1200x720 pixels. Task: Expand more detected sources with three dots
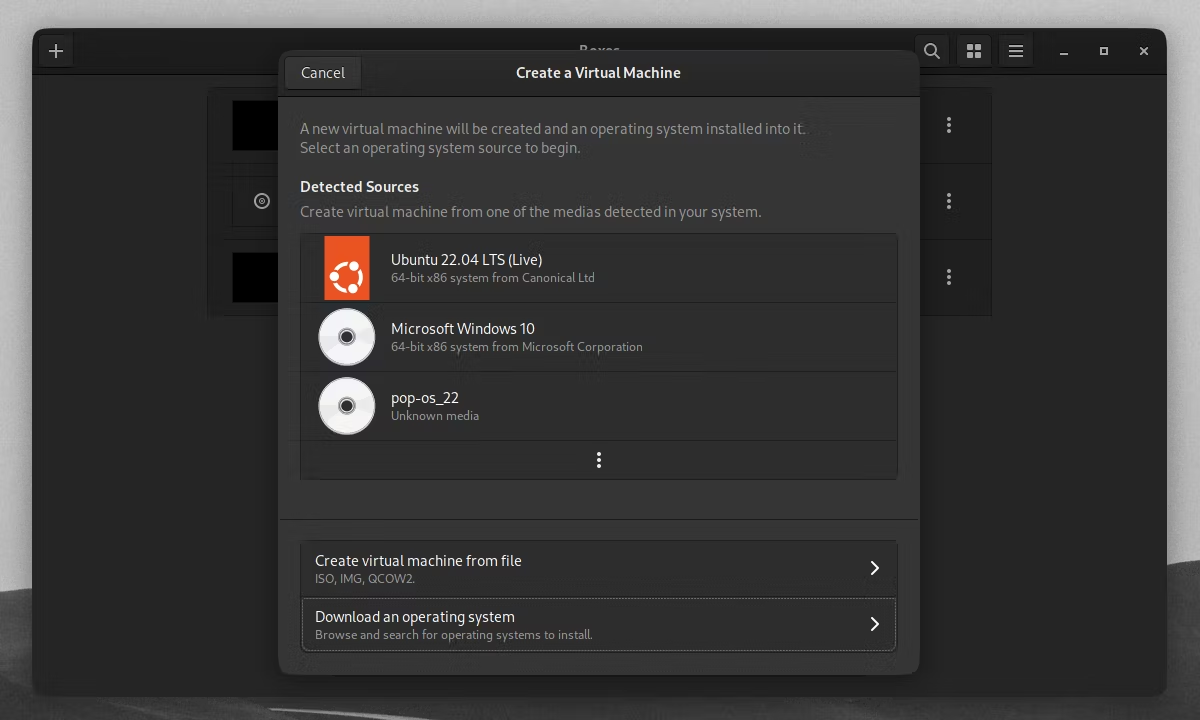pyautogui.click(x=599, y=460)
